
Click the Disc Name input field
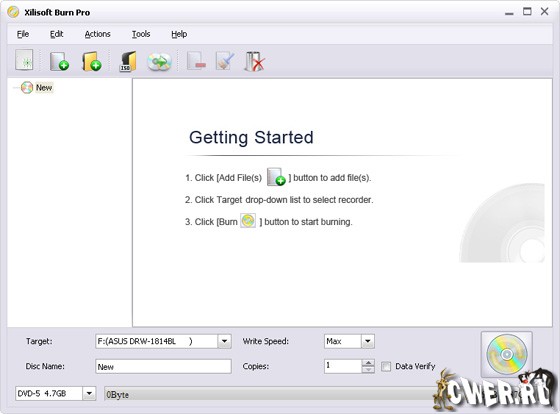[x=163, y=366]
